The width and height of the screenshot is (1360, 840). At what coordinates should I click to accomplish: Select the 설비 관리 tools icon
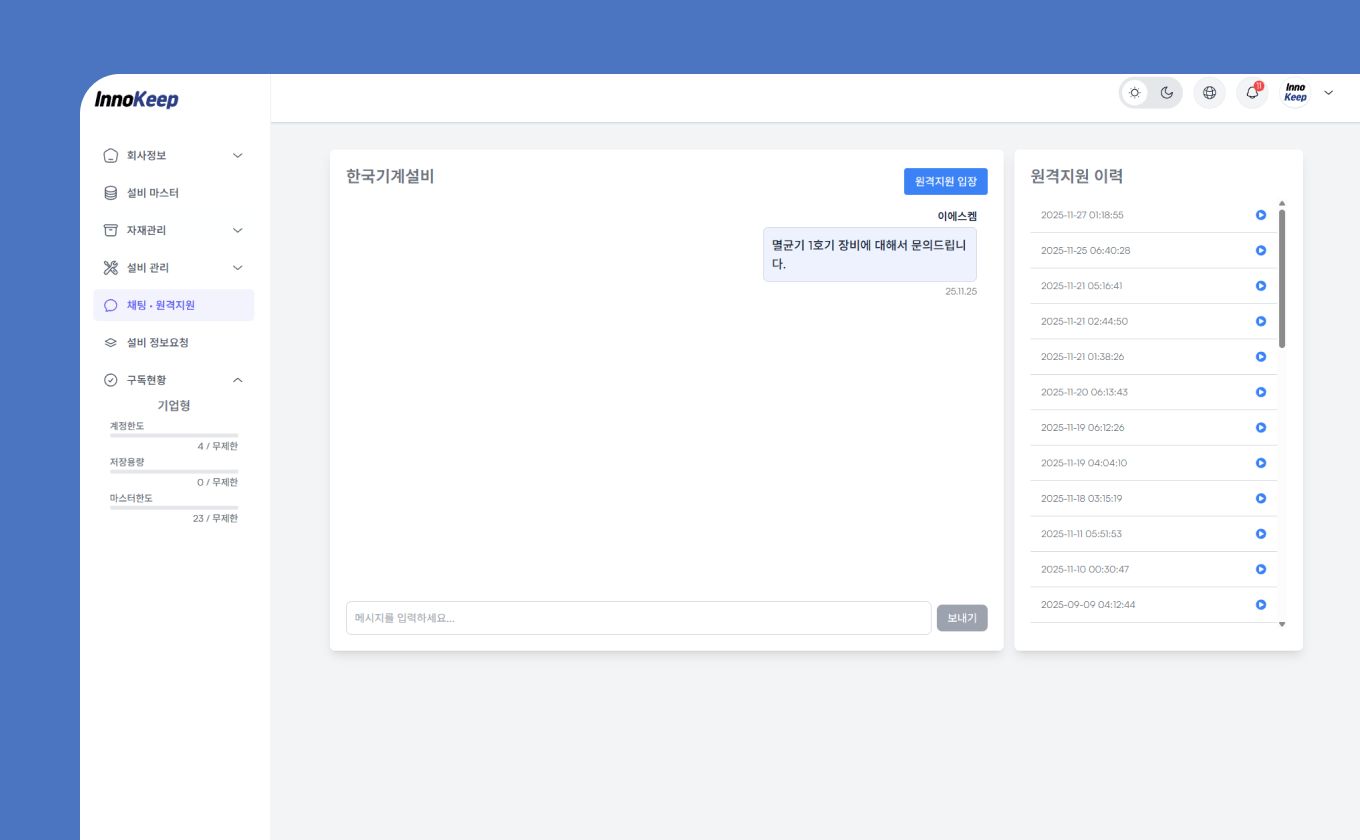[x=110, y=267]
